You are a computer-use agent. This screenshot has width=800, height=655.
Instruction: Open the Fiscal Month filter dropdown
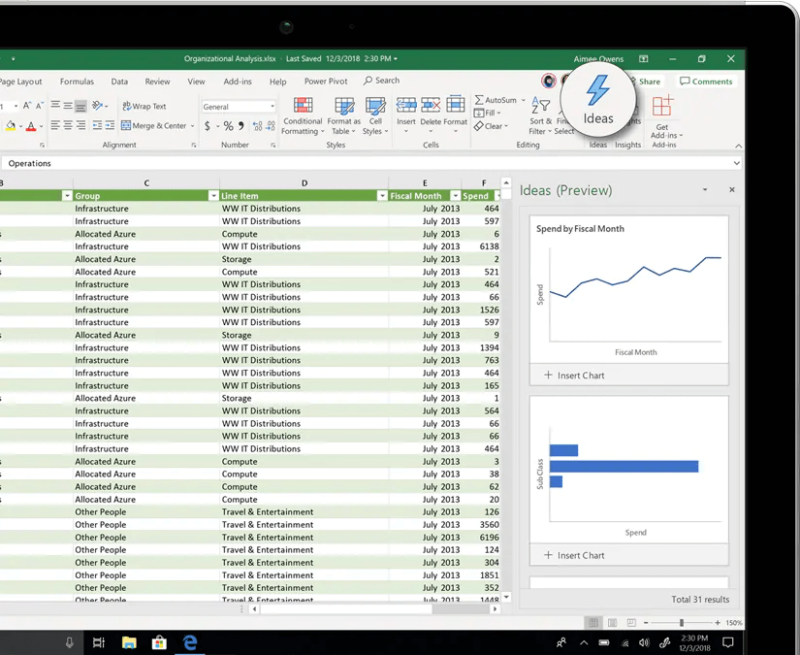(455, 196)
